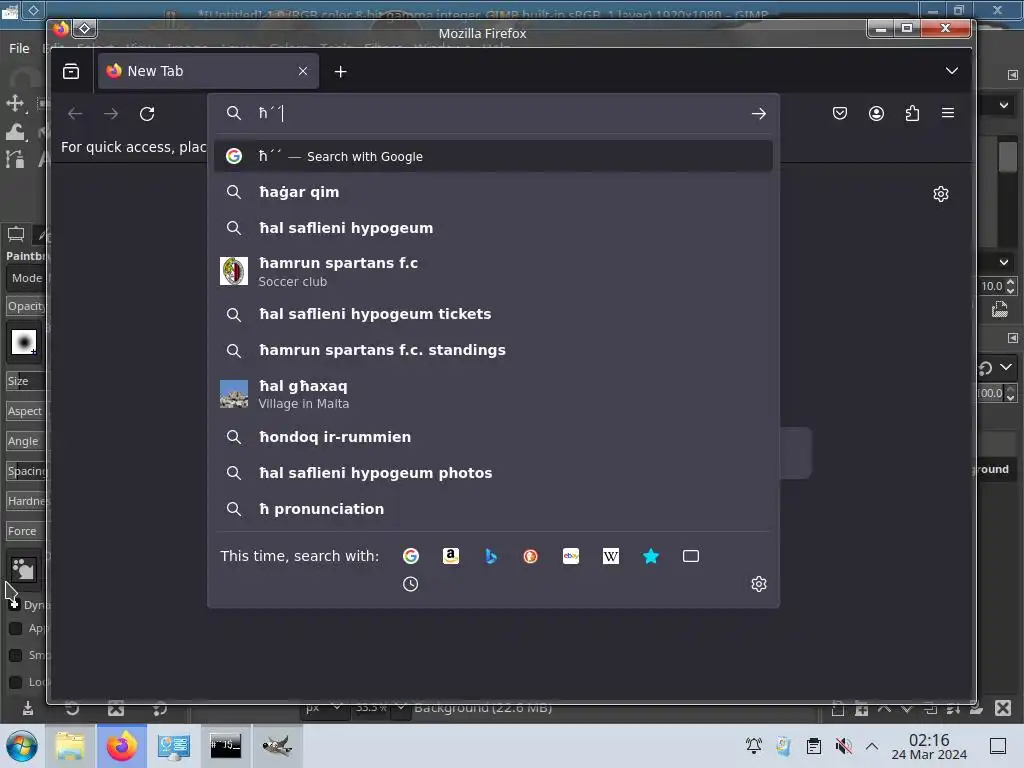Click the muted volume tray icon
This screenshot has height=768, width=1024.
click(843, 746)
